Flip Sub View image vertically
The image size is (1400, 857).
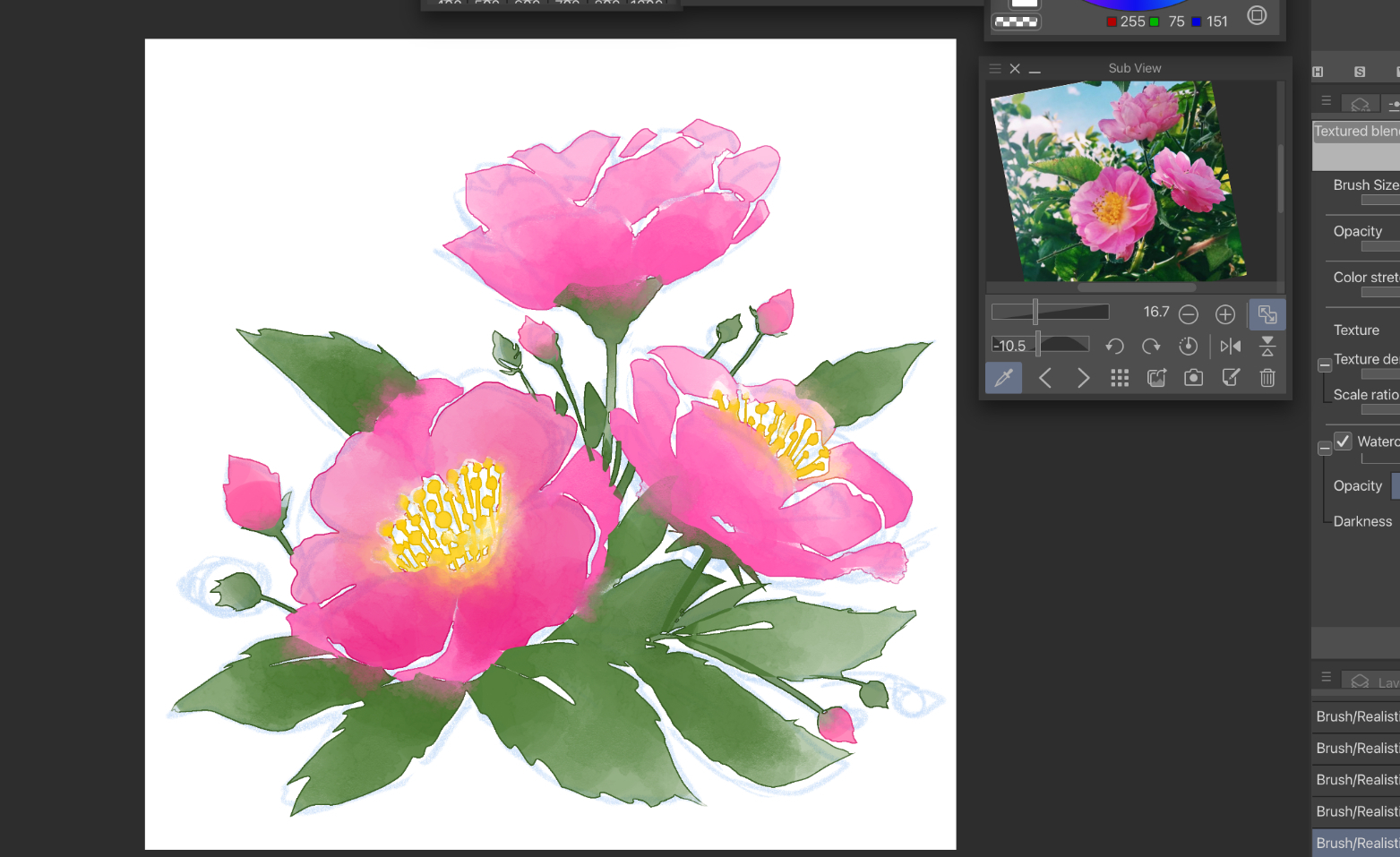(x=1267, y=347)
